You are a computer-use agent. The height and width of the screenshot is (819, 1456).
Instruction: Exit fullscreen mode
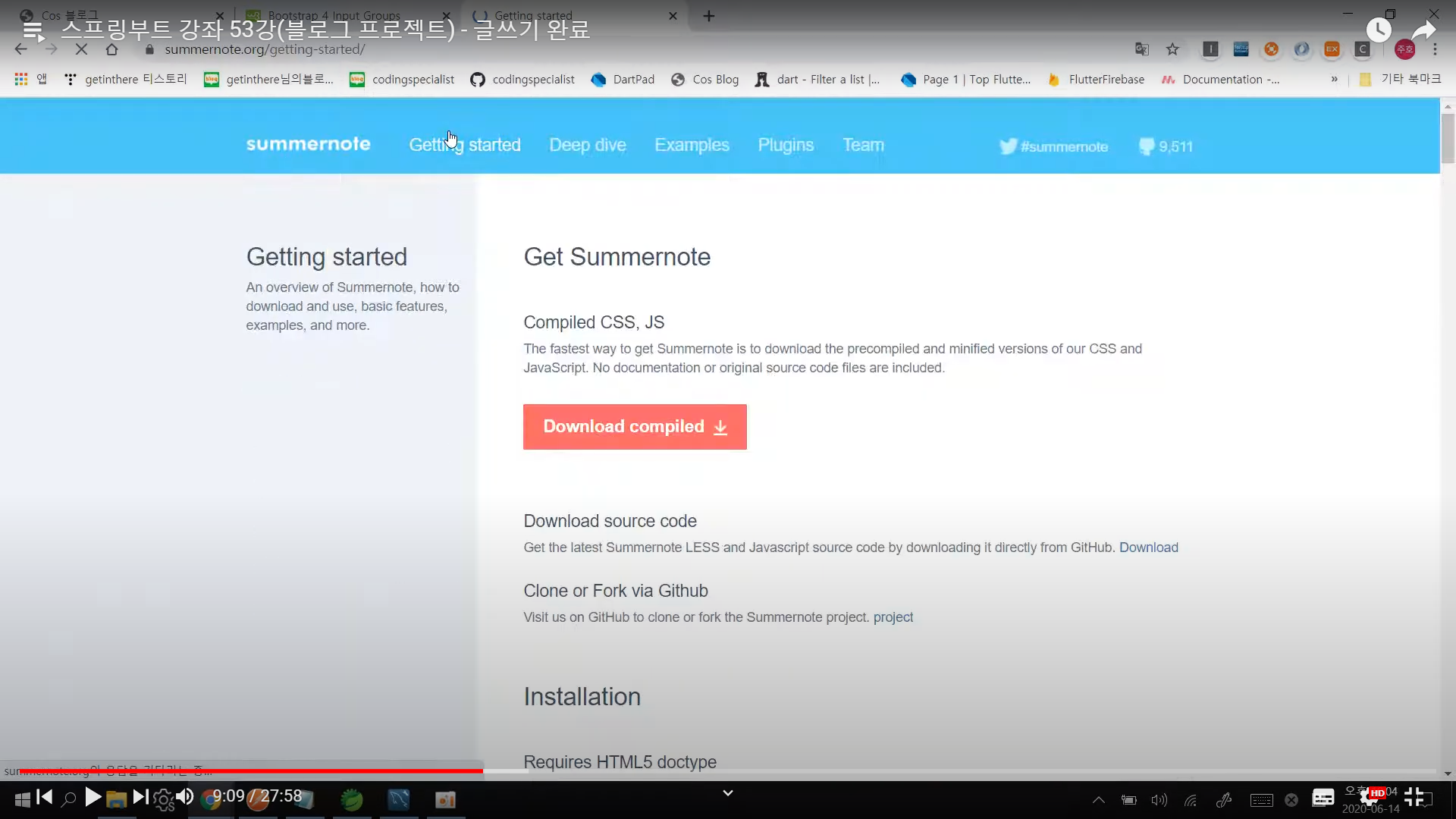[x=1414, y=797]
